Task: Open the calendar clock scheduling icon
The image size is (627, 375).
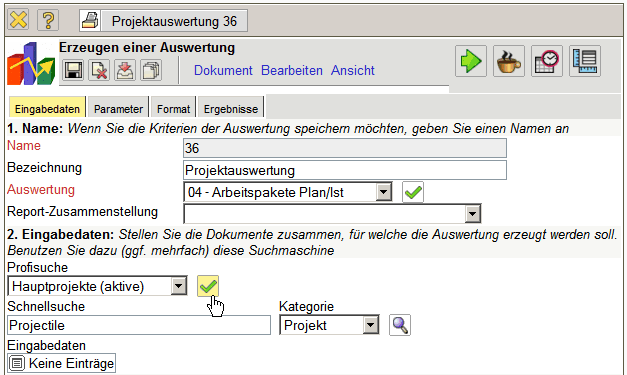Action: [547, 61]
